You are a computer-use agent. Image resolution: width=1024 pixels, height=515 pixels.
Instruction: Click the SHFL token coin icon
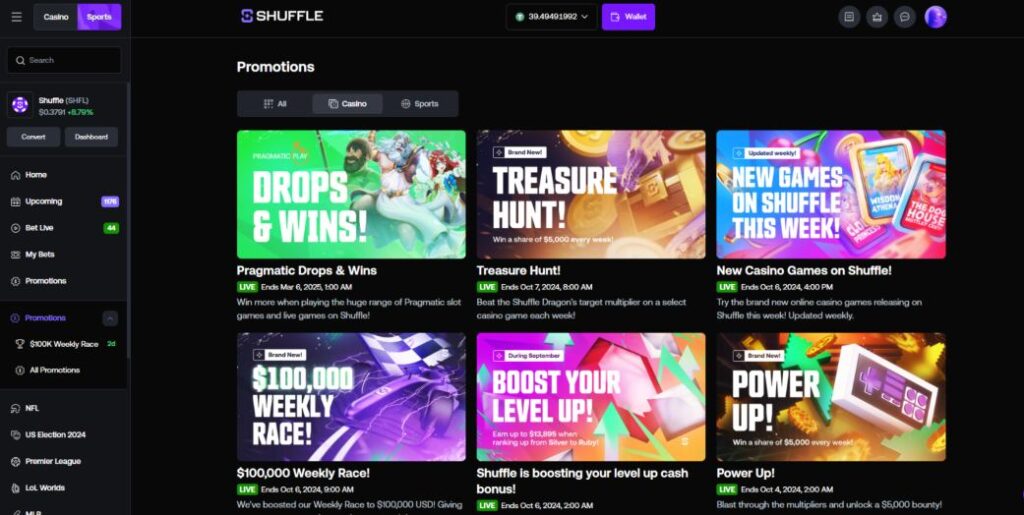[20, 105]
